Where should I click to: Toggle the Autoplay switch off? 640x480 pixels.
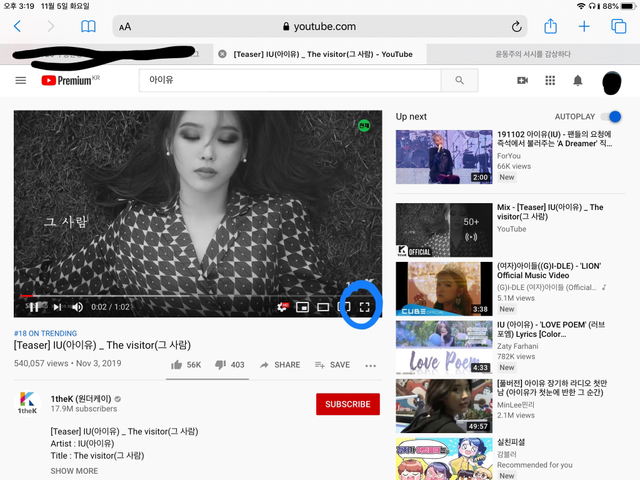pos(613,117)
